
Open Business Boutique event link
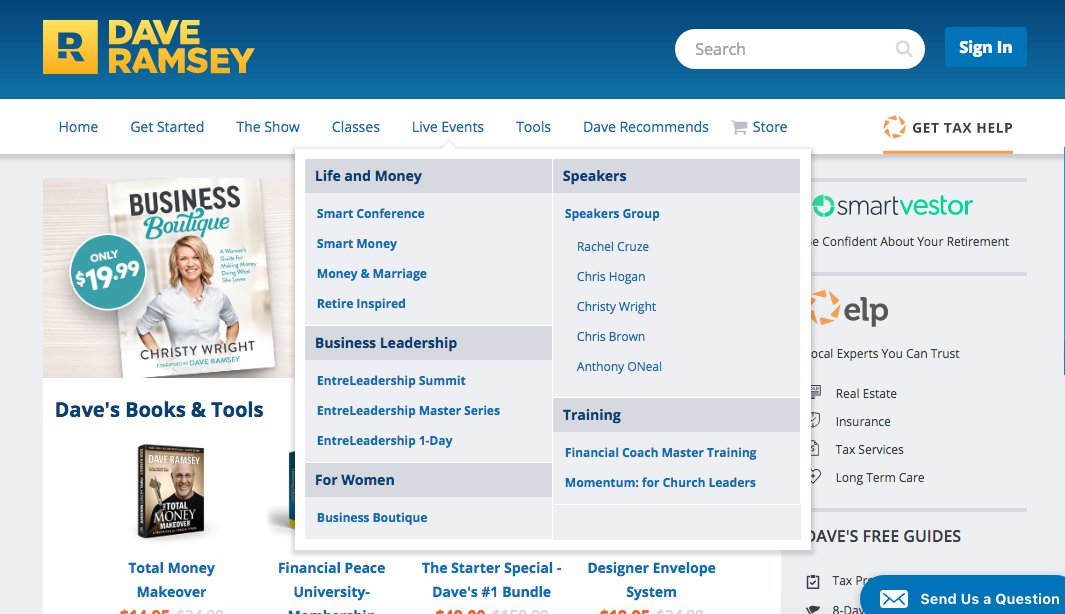coord(372,517)
